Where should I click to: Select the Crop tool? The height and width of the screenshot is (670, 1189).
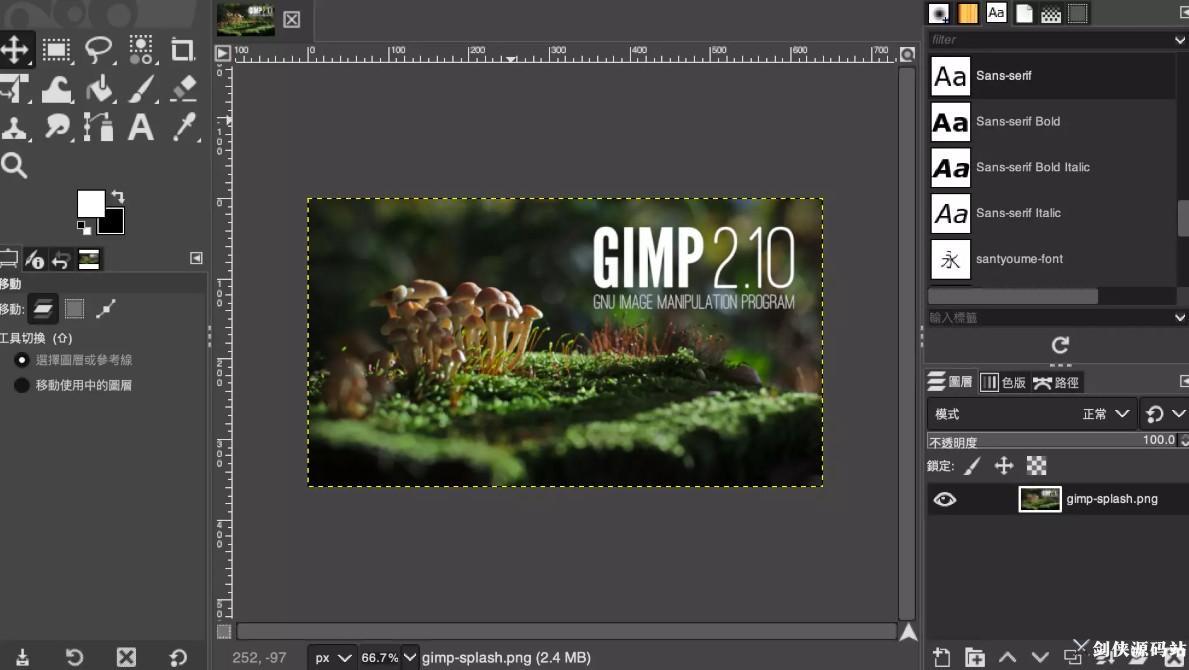coord(182,50)
